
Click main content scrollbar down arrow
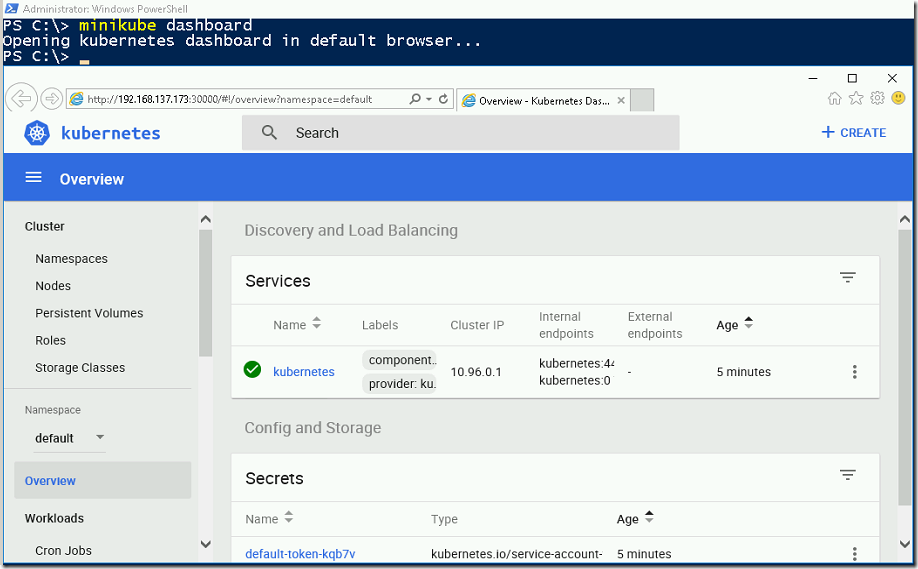(905, 544)
